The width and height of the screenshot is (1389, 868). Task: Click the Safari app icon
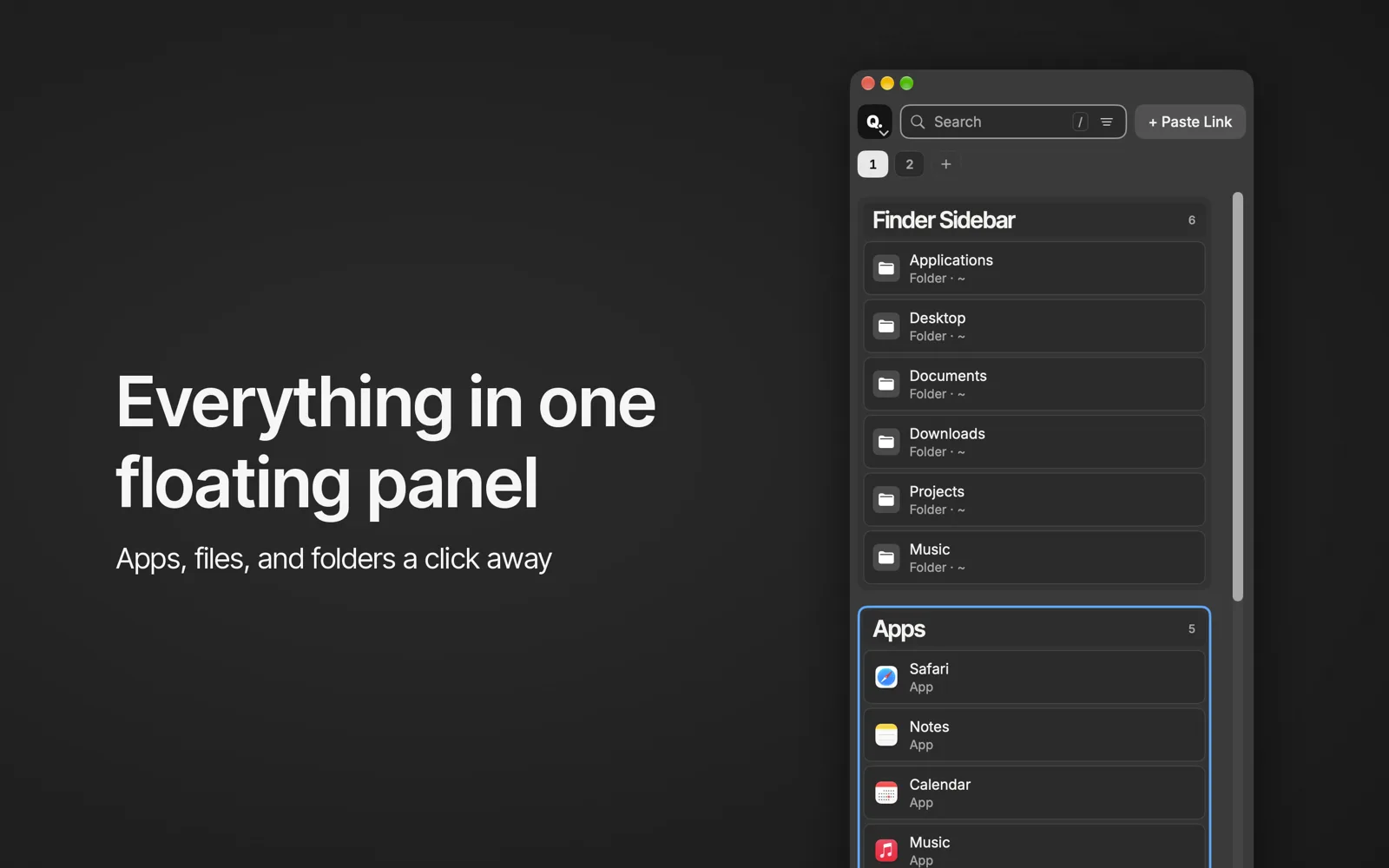(x=886, y=677)
